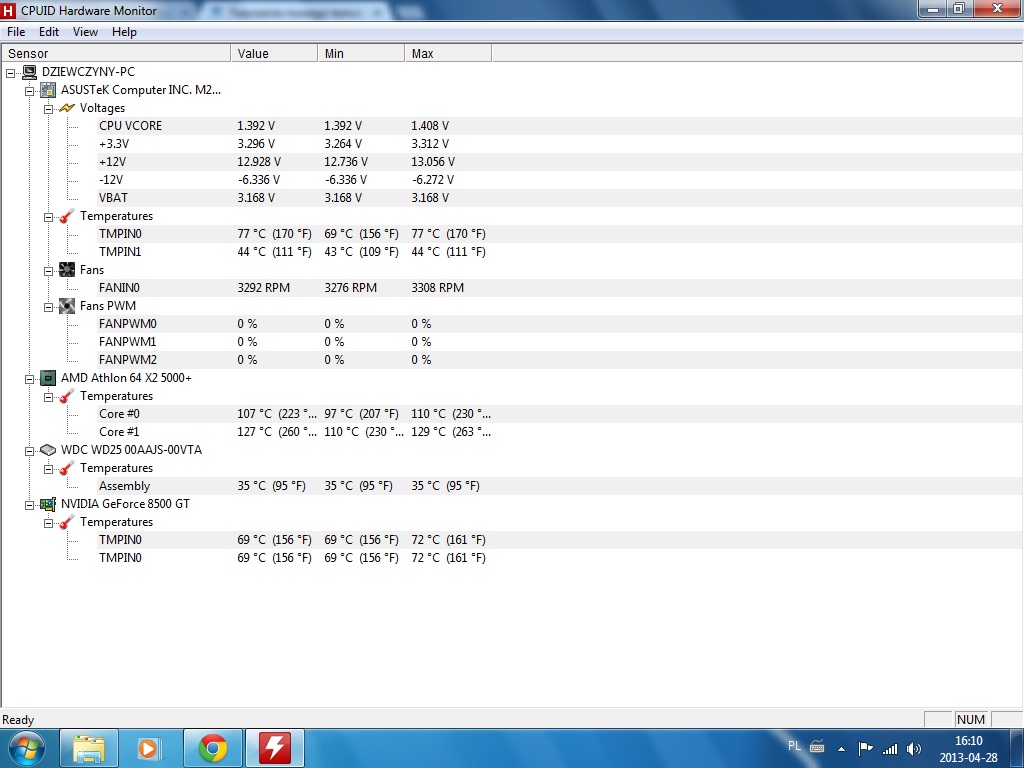
Task: Click the Voltages lightning icon
Action: click(67, 108)
